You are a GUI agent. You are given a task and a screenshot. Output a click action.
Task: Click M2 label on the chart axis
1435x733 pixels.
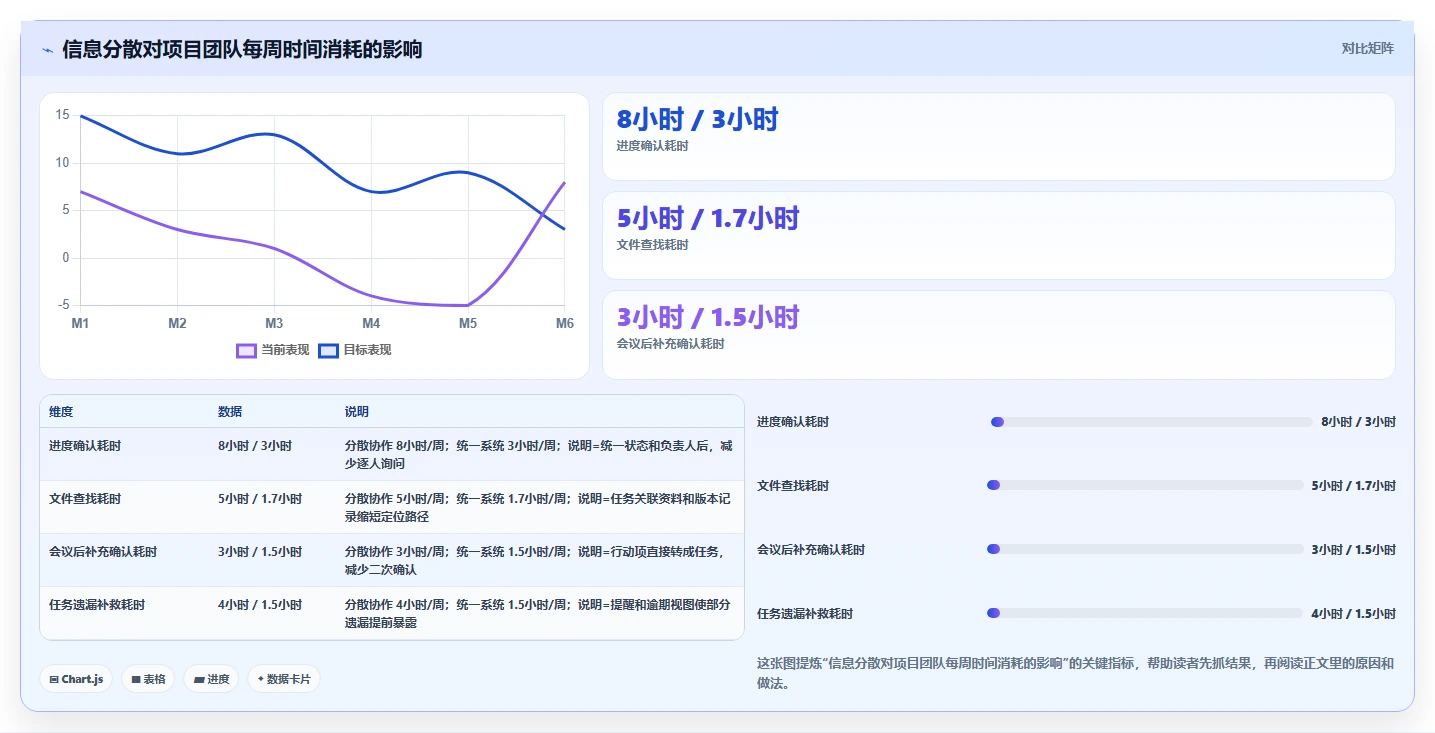(x=177, y=324)
